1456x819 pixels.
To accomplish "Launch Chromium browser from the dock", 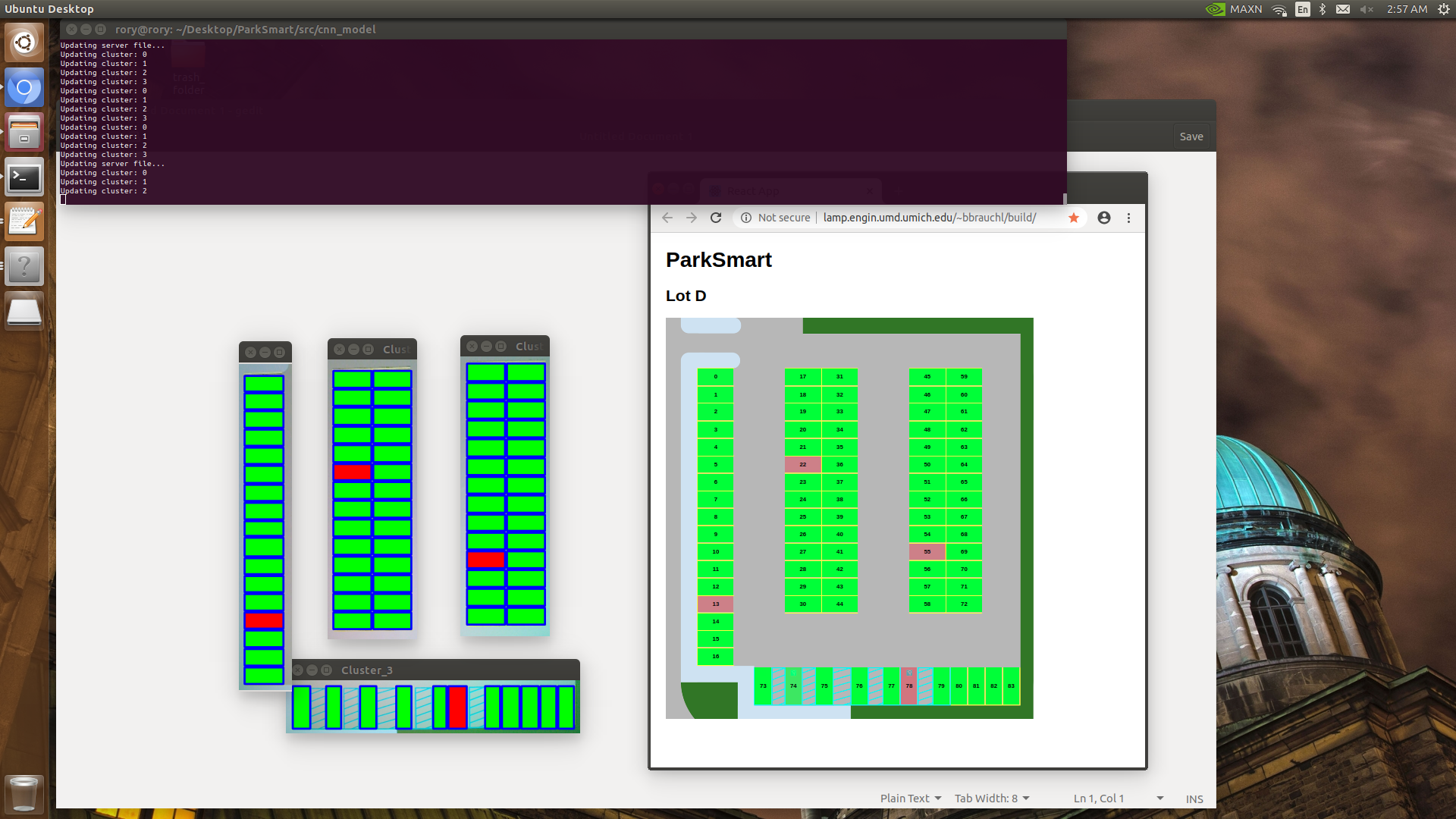I will click(x=24, y=88).
